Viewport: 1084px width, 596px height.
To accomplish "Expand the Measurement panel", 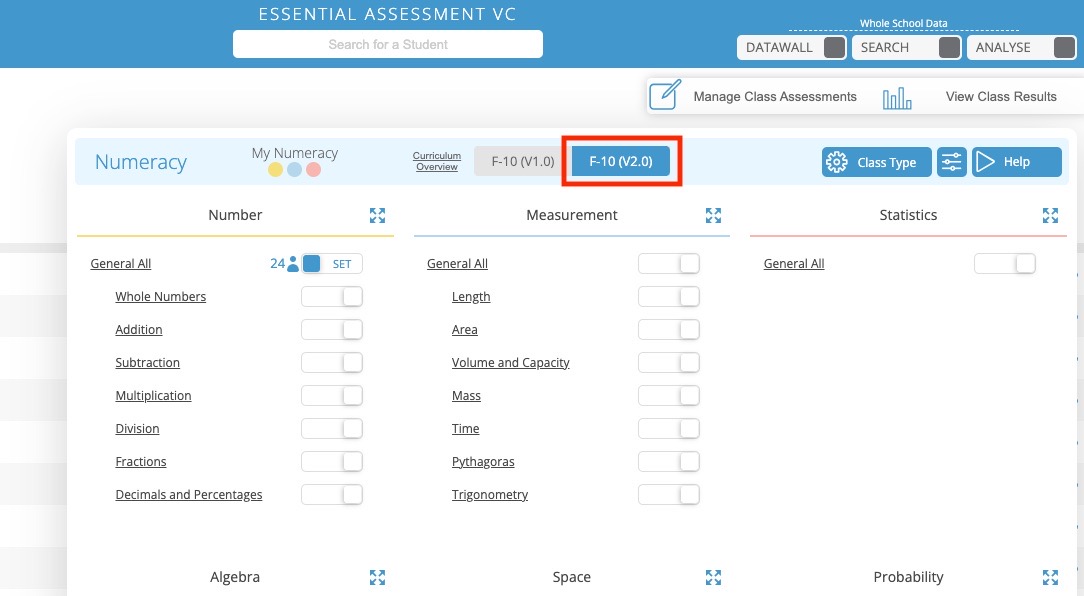I will click(713, 215).
